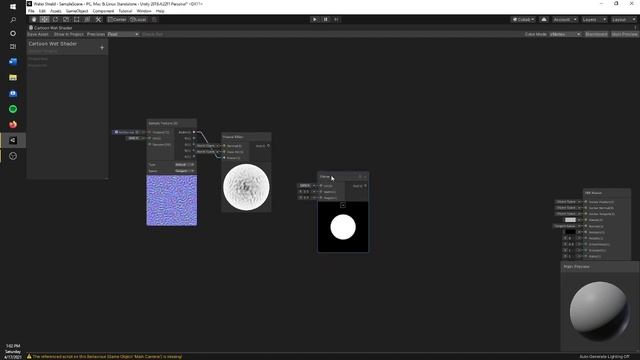The width and height of the screenshot is (640, 360).
Task: Select the Sample Texture 2D node header
Action: tap(171, 123)
